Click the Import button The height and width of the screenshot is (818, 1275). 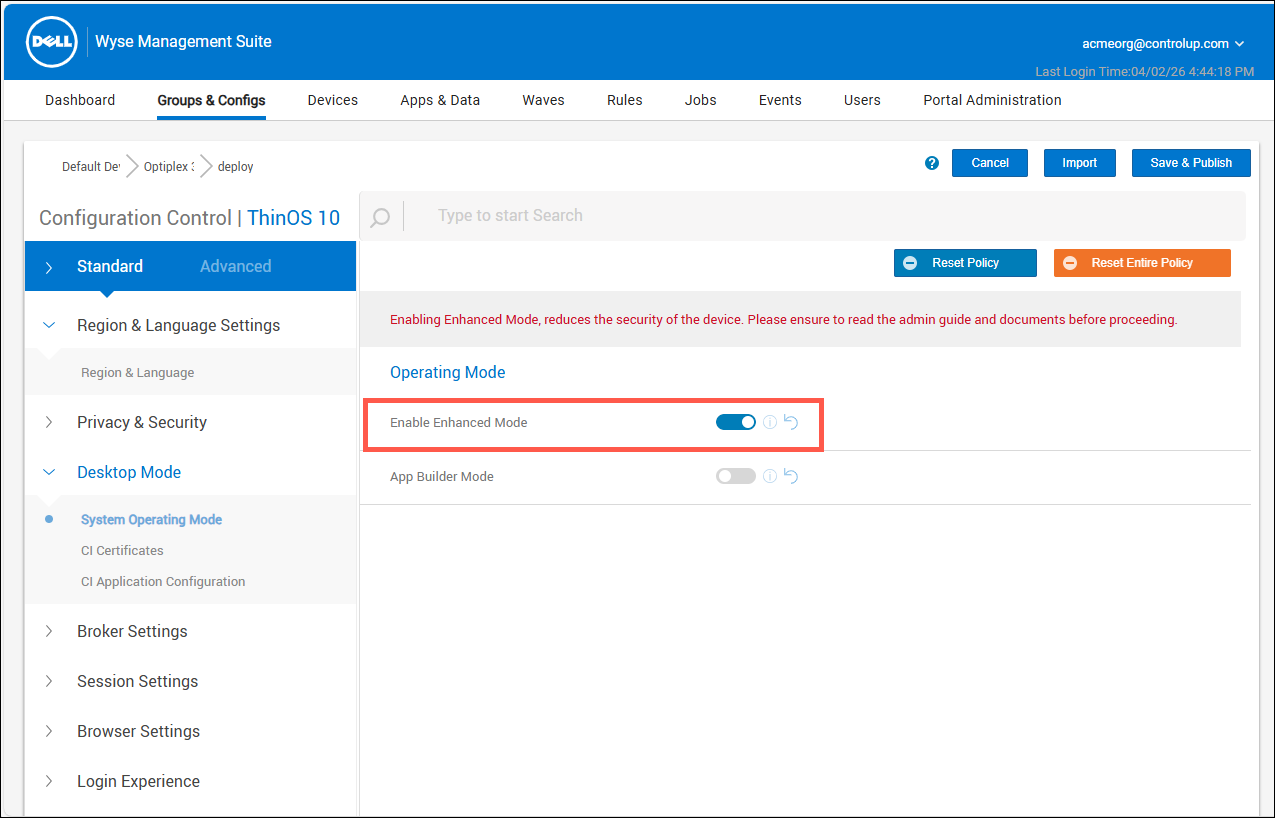(x=1080, y=163)
